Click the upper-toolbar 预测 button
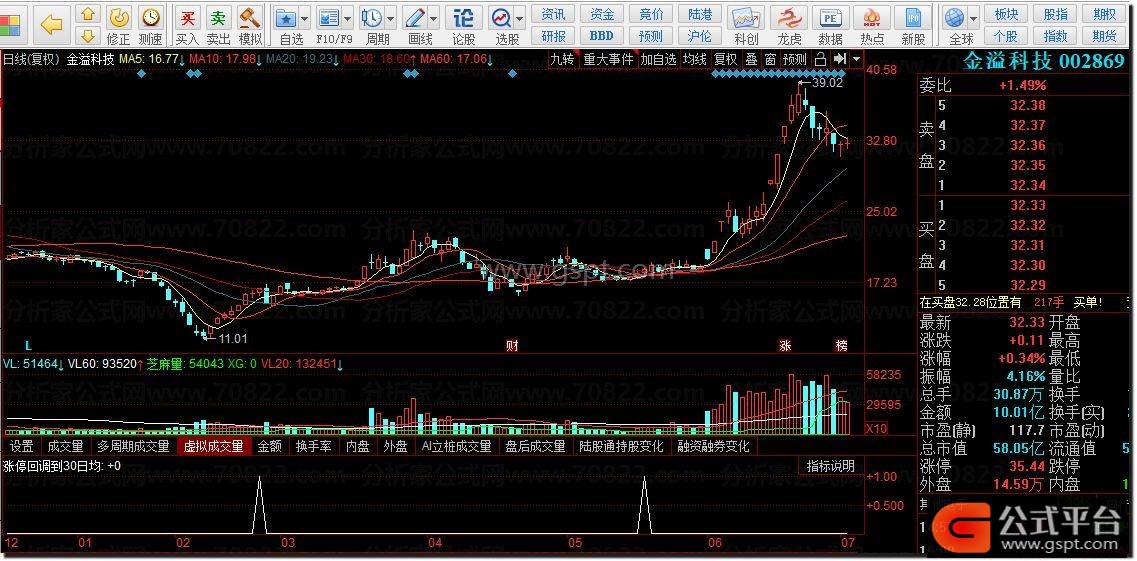The height and width of the screenshot is (561, 1137). pos(650,36)
